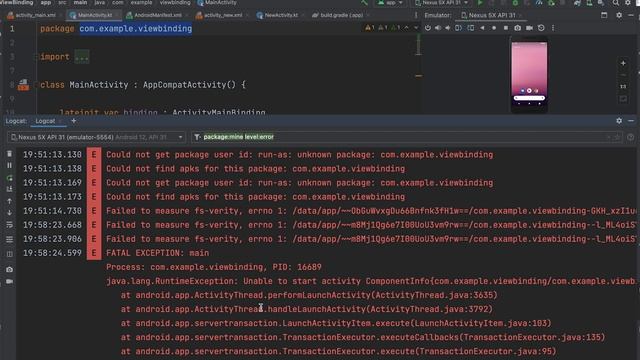The image size is (640, 360).
Task: Click the main breadcrumb folder
Action: [x=80, y=2]
